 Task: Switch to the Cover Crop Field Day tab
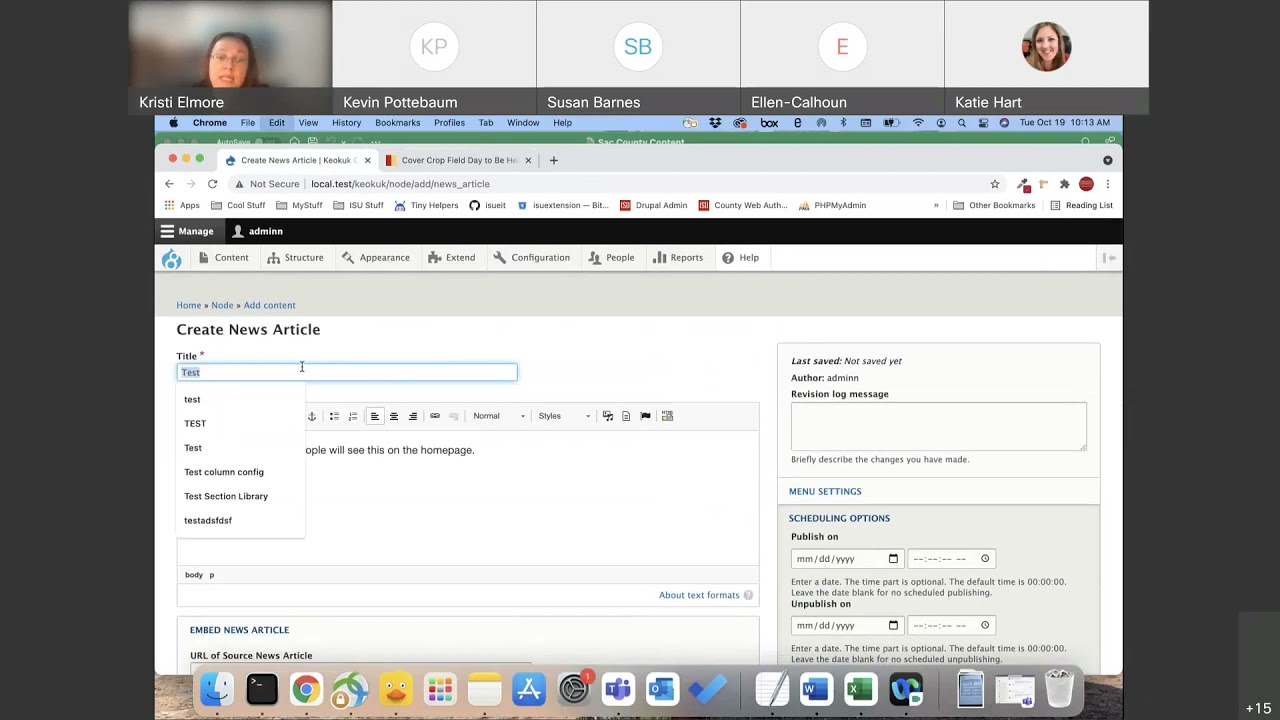pos(458,160)
